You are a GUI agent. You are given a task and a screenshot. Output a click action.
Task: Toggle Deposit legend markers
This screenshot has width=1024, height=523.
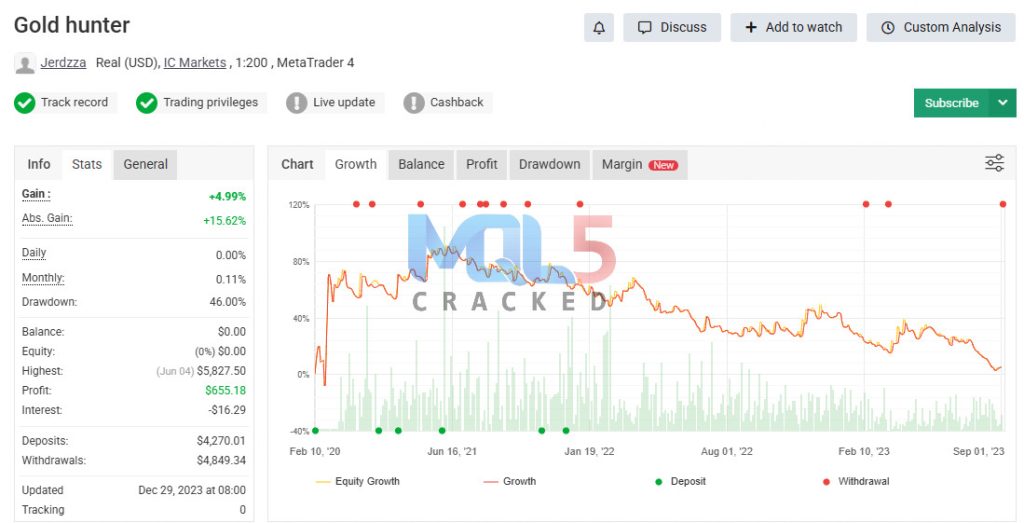(680, 482)
